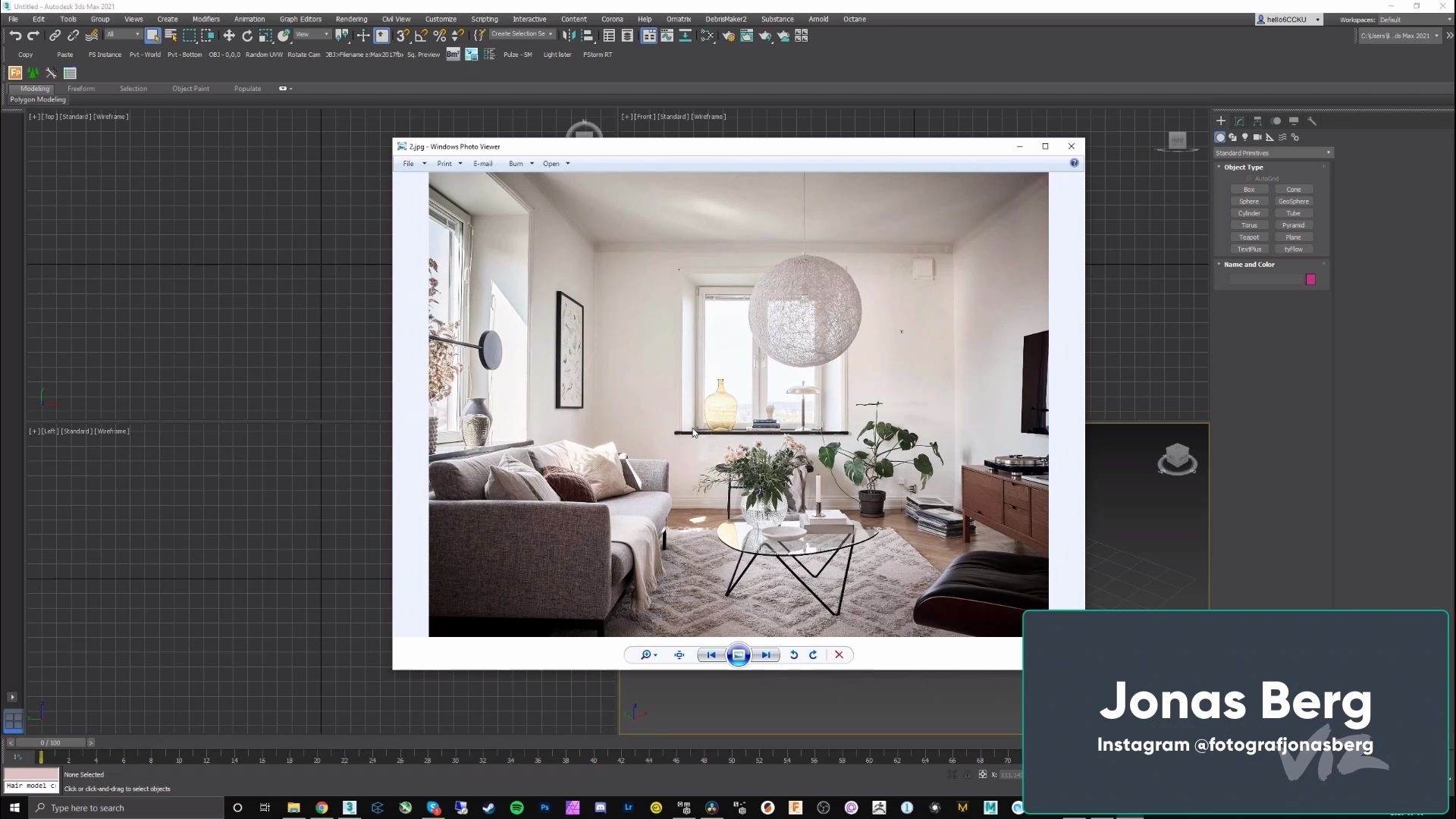The width and height of the screenshot is (1456, 819).
Task: Toggle AutoGrid checkbox in Object Type
Action: pyautogui.click(x=1249, y=179)
